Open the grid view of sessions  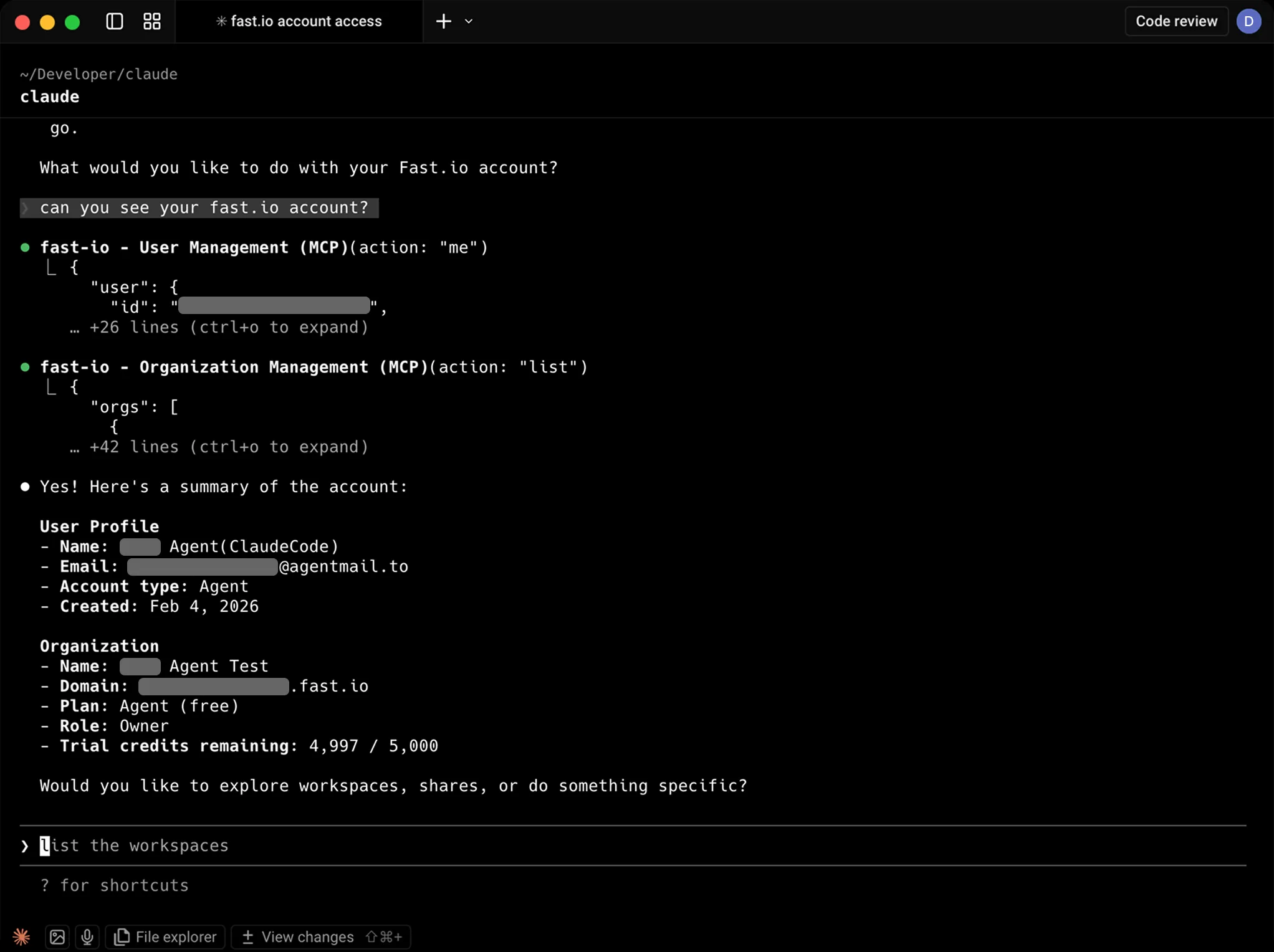tap(152, 21)
